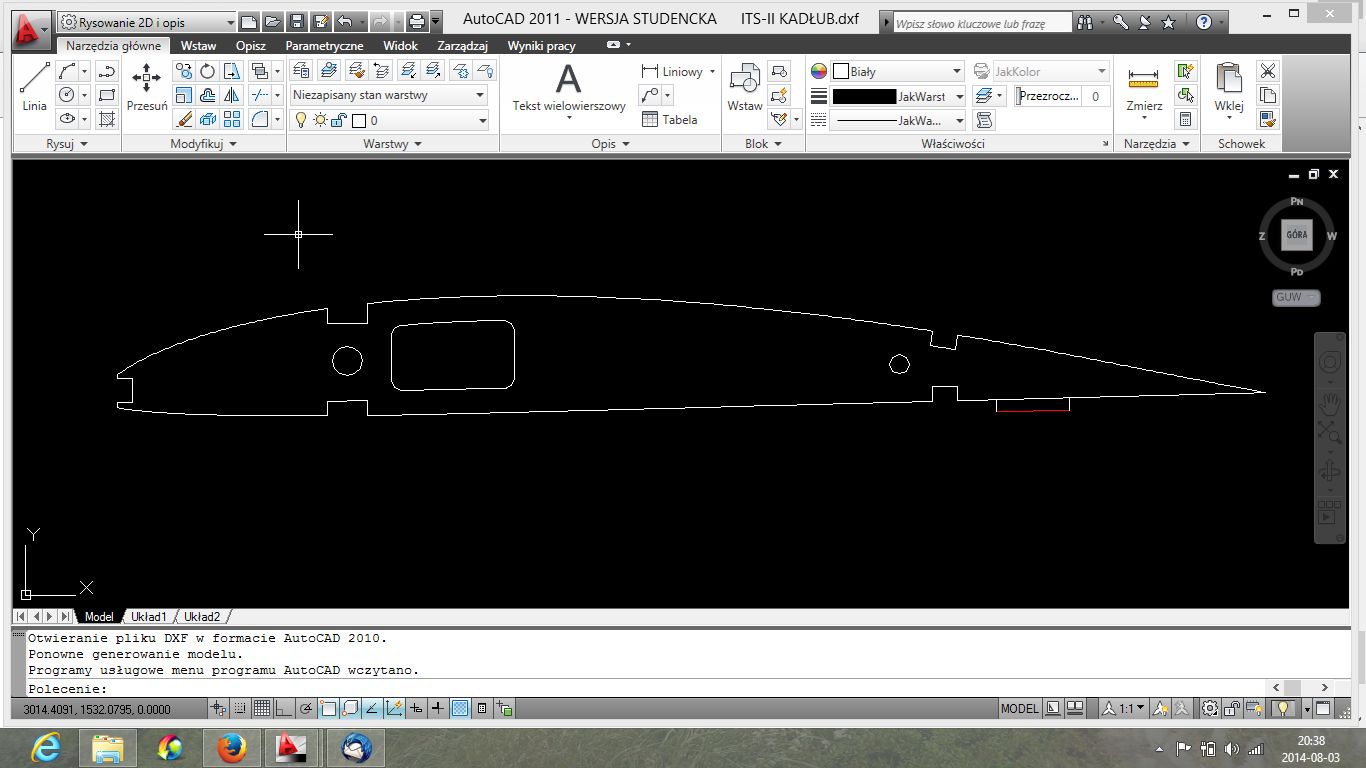This screenshot has height=768, width=1366.
Task: Open the Biały object color selector
Action: coord(897,72)
